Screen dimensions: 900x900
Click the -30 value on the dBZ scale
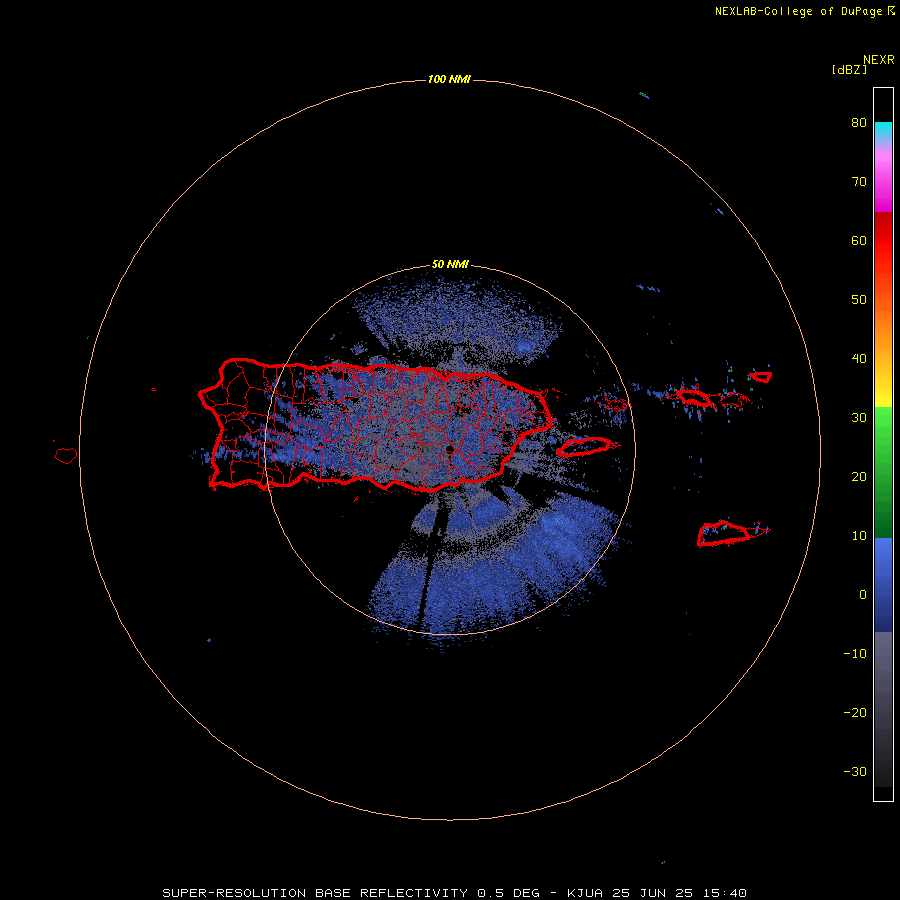[855, 771]
